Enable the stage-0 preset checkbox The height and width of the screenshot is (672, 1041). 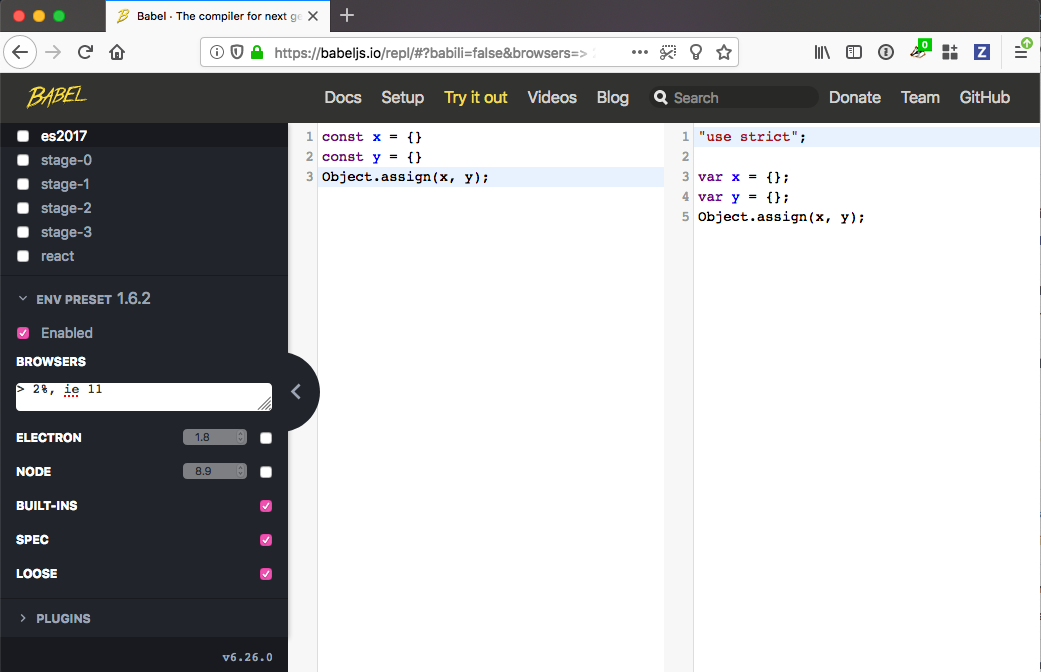(22, 160)
